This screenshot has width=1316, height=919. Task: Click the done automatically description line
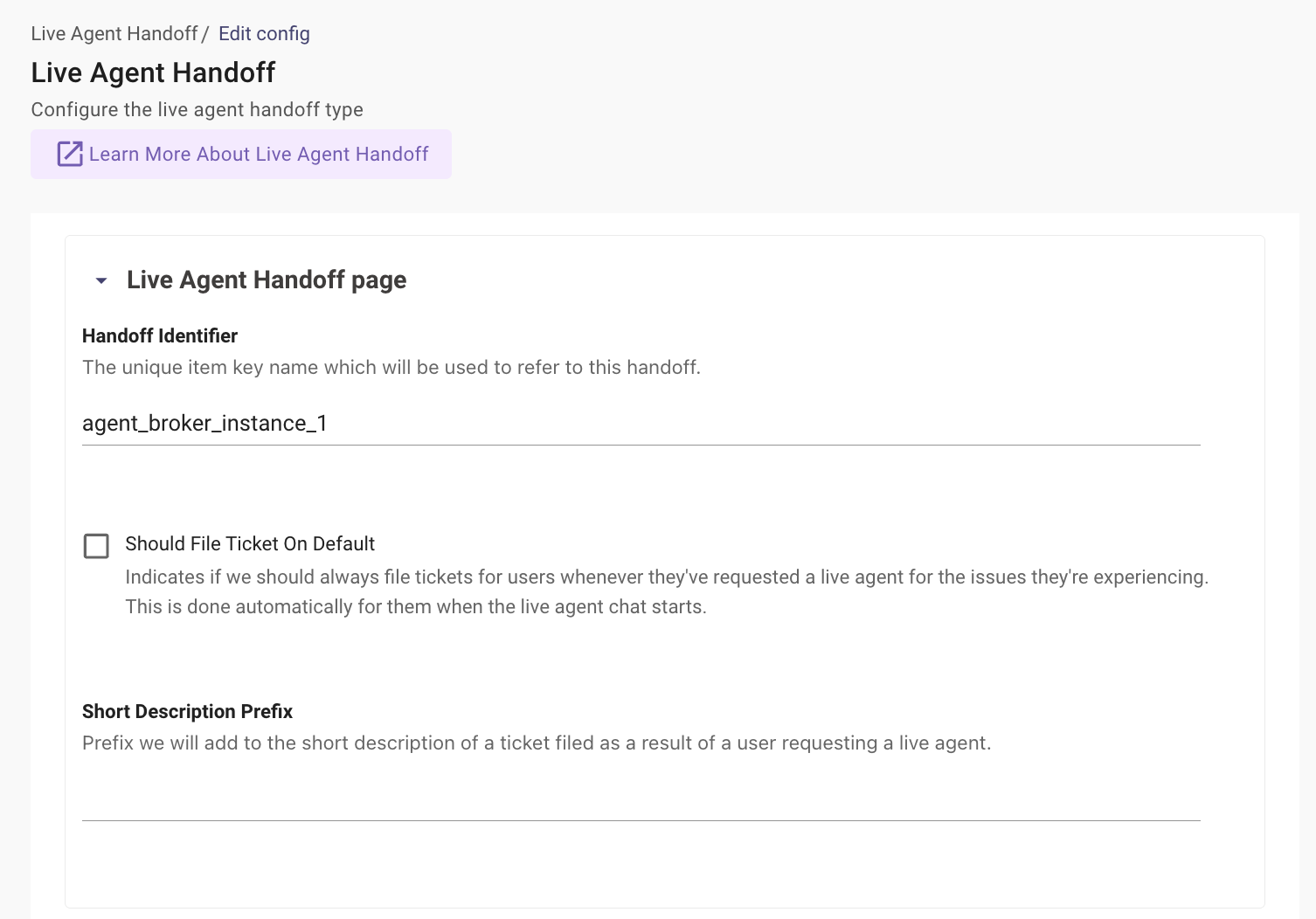416,606
